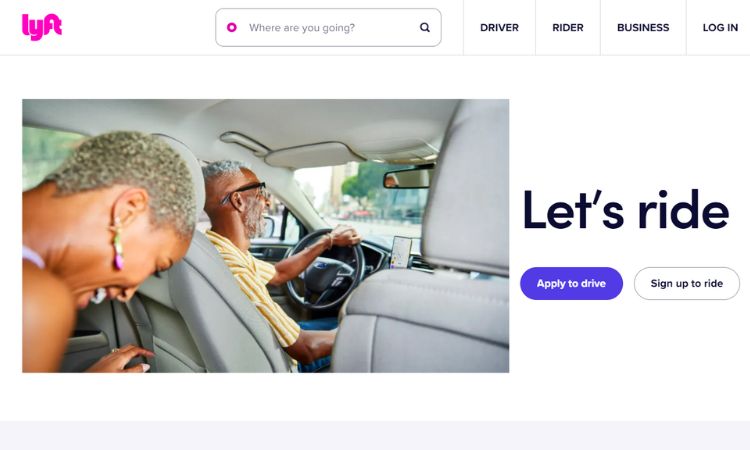
Task: Click the dashboard-mounted phone in the photo
Action: coord(401,252)
